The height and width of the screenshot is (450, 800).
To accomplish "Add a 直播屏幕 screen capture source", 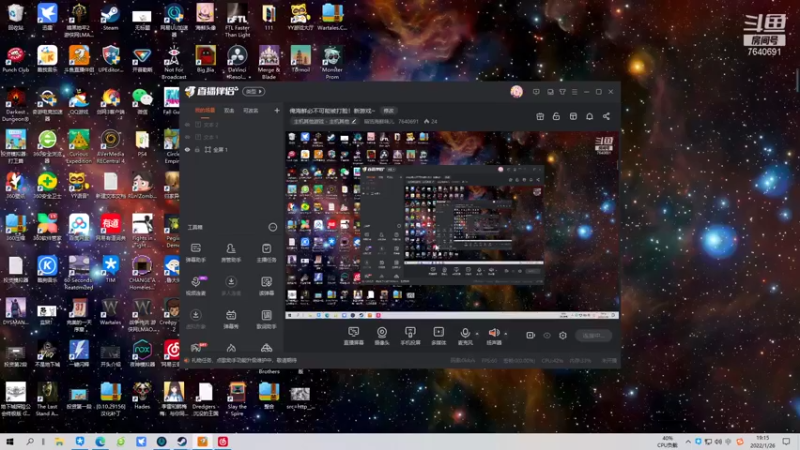I will pos(354,336).
